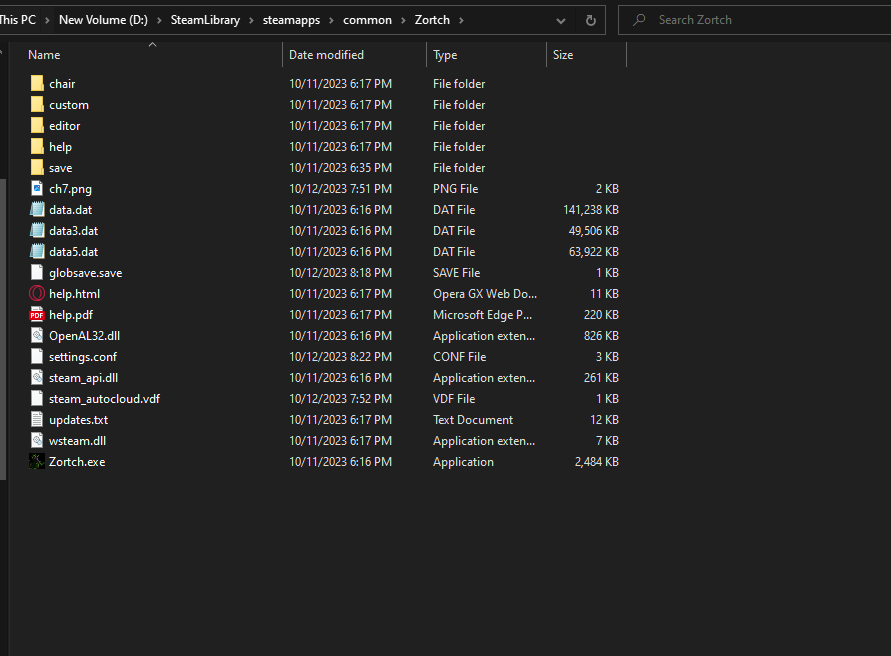The height and width of the screenshot is (656, 891).
Task: Click the Zortch.exe application icon
Action: pos(37,462)
